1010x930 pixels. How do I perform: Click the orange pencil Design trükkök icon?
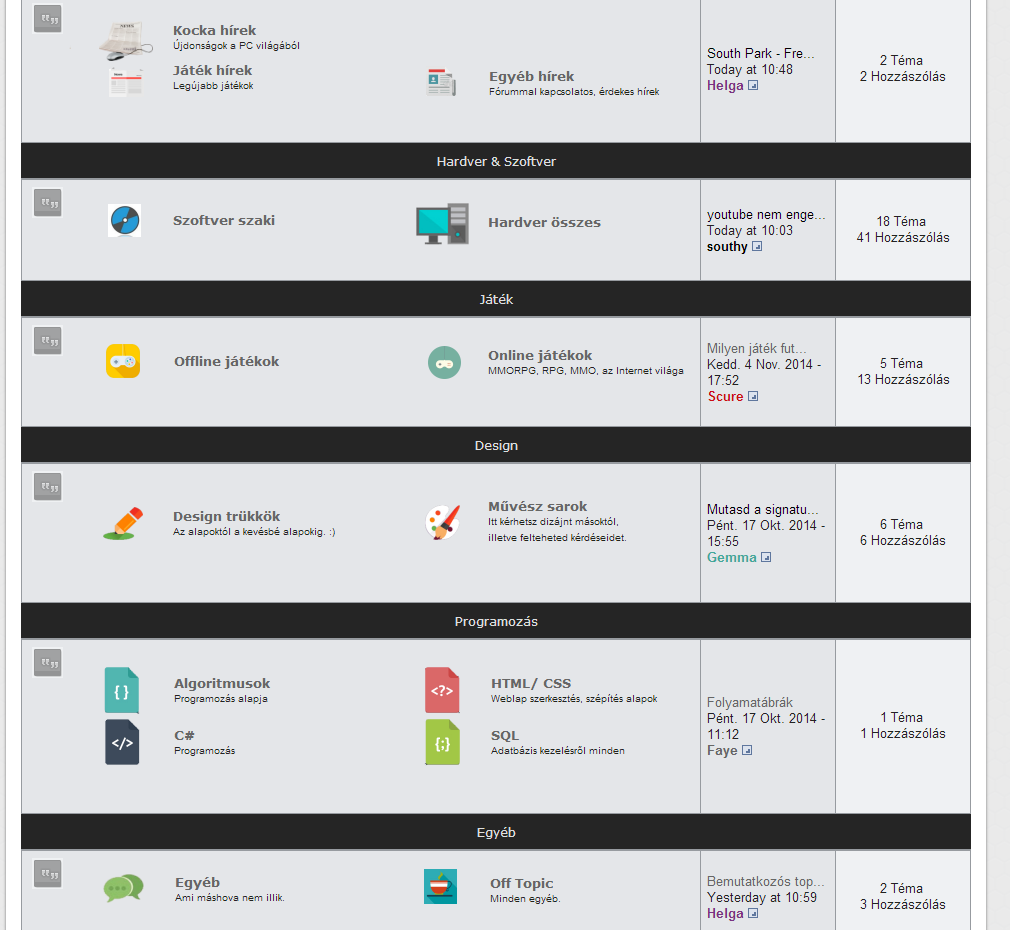point(124,524)
